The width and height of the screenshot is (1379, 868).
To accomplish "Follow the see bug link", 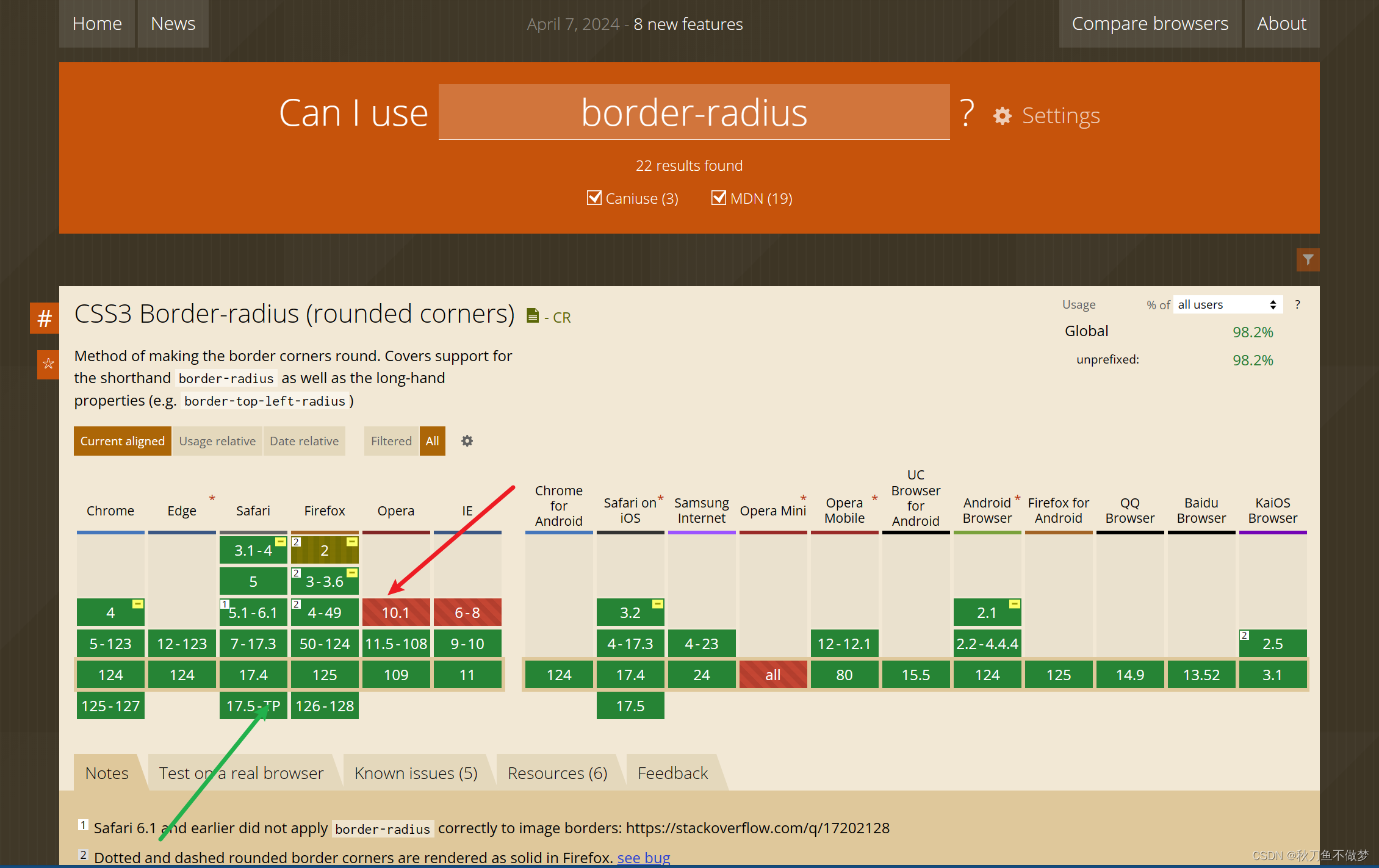I will [x=643, y=858].
